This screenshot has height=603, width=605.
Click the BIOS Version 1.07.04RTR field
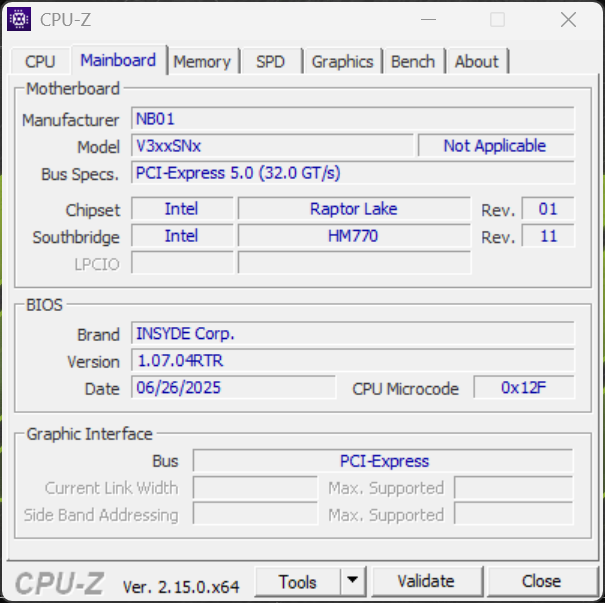click(x=353, y=360)
